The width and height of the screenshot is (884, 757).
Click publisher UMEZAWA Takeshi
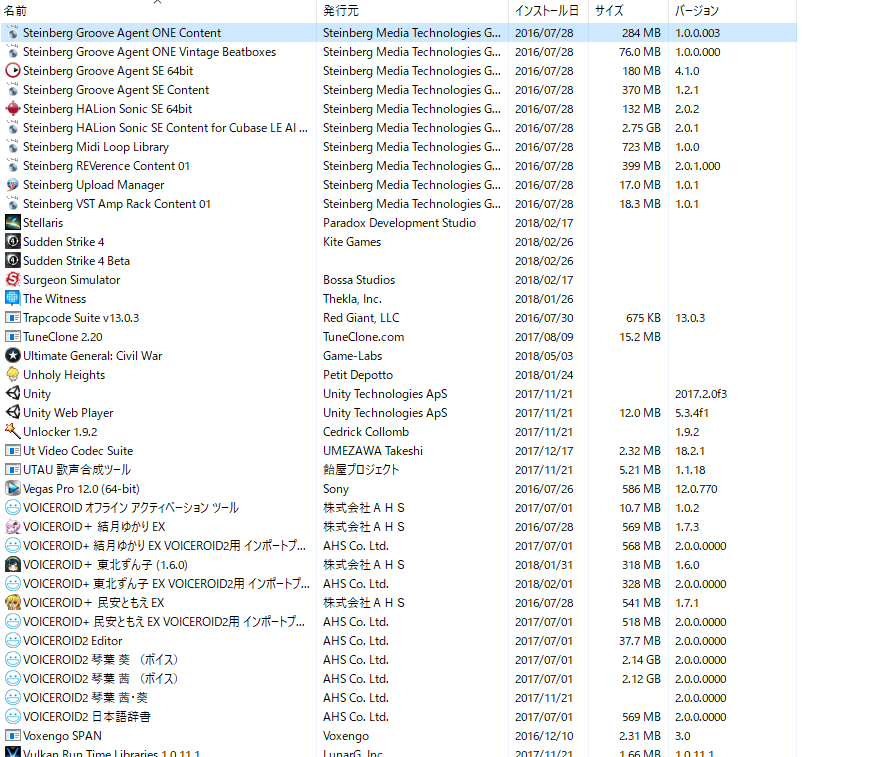[x=373, y=451]
